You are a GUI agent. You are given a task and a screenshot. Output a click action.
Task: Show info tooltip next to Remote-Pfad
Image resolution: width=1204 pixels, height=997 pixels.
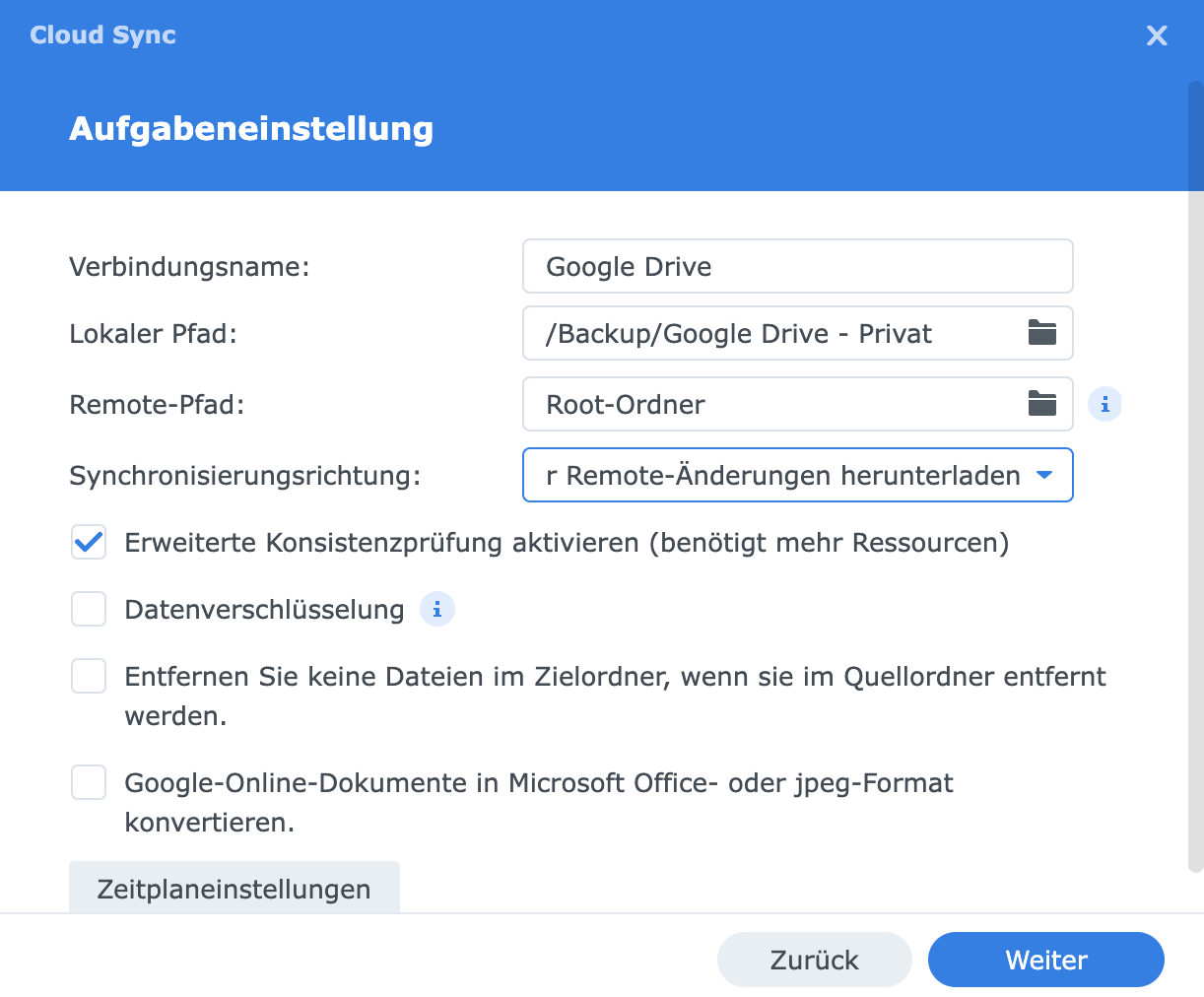coord(1104,404)
